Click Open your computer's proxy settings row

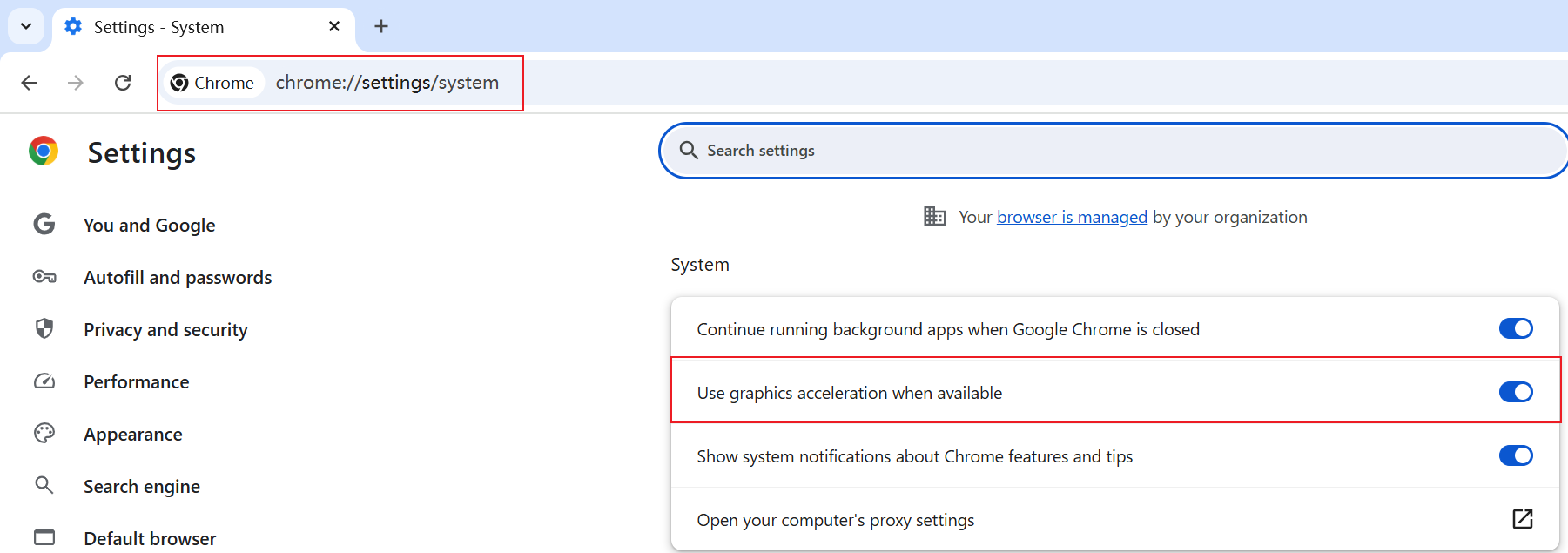coord(1114,520)
